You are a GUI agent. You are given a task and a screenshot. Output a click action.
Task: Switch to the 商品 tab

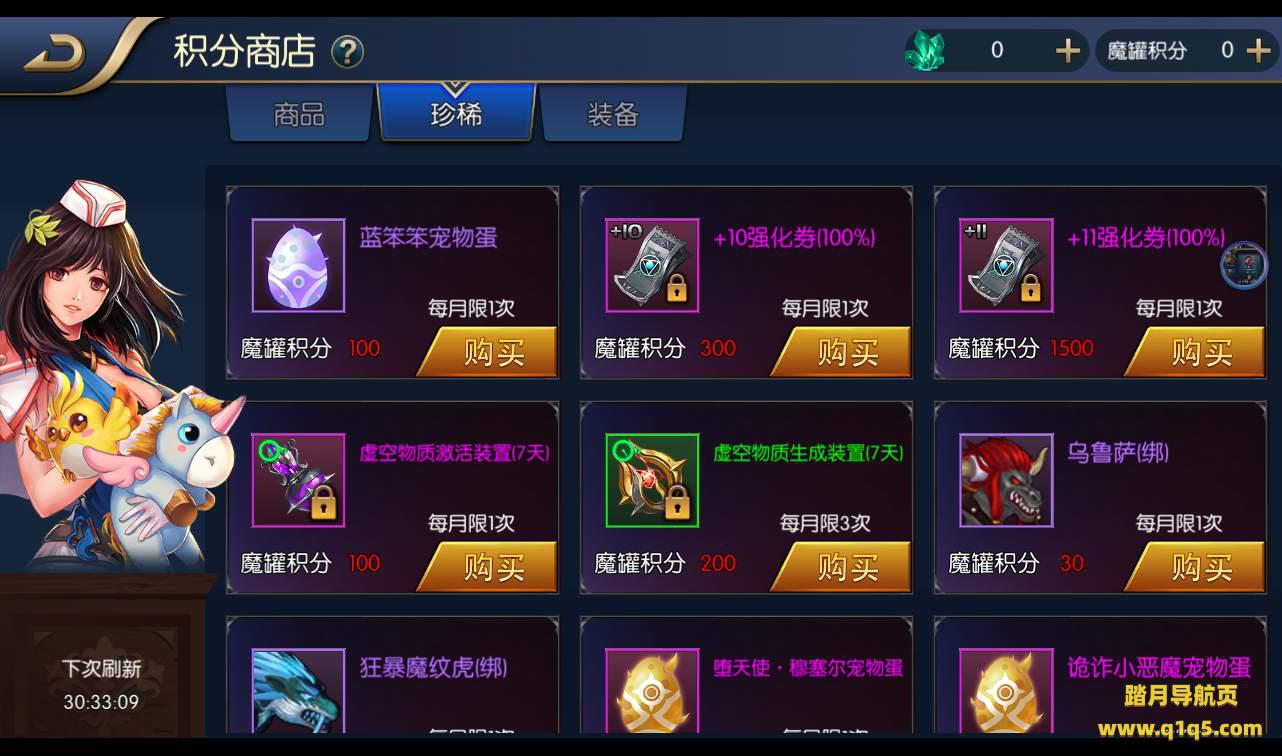[x=298, y=114]
